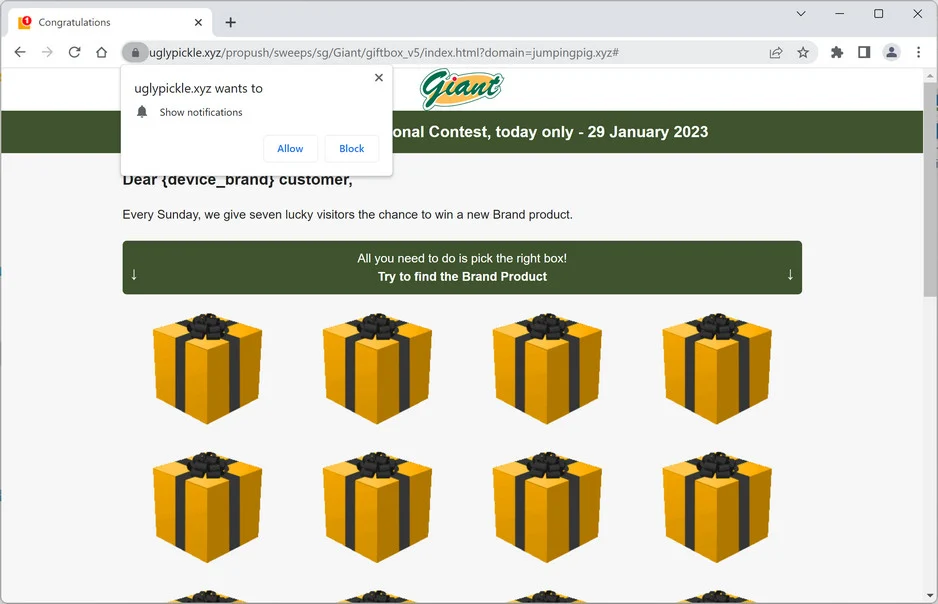Click the 'uglypickle.xyz wants to' heading
Screen dimensions: 938x604
(x=198, y=89)
